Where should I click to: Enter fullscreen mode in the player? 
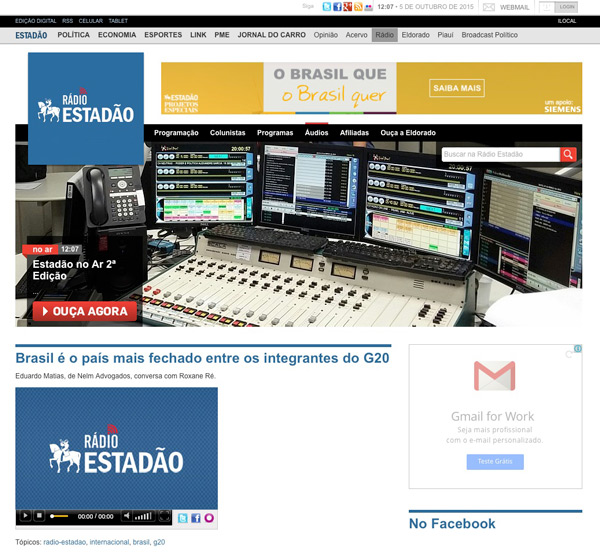[164, 516]
